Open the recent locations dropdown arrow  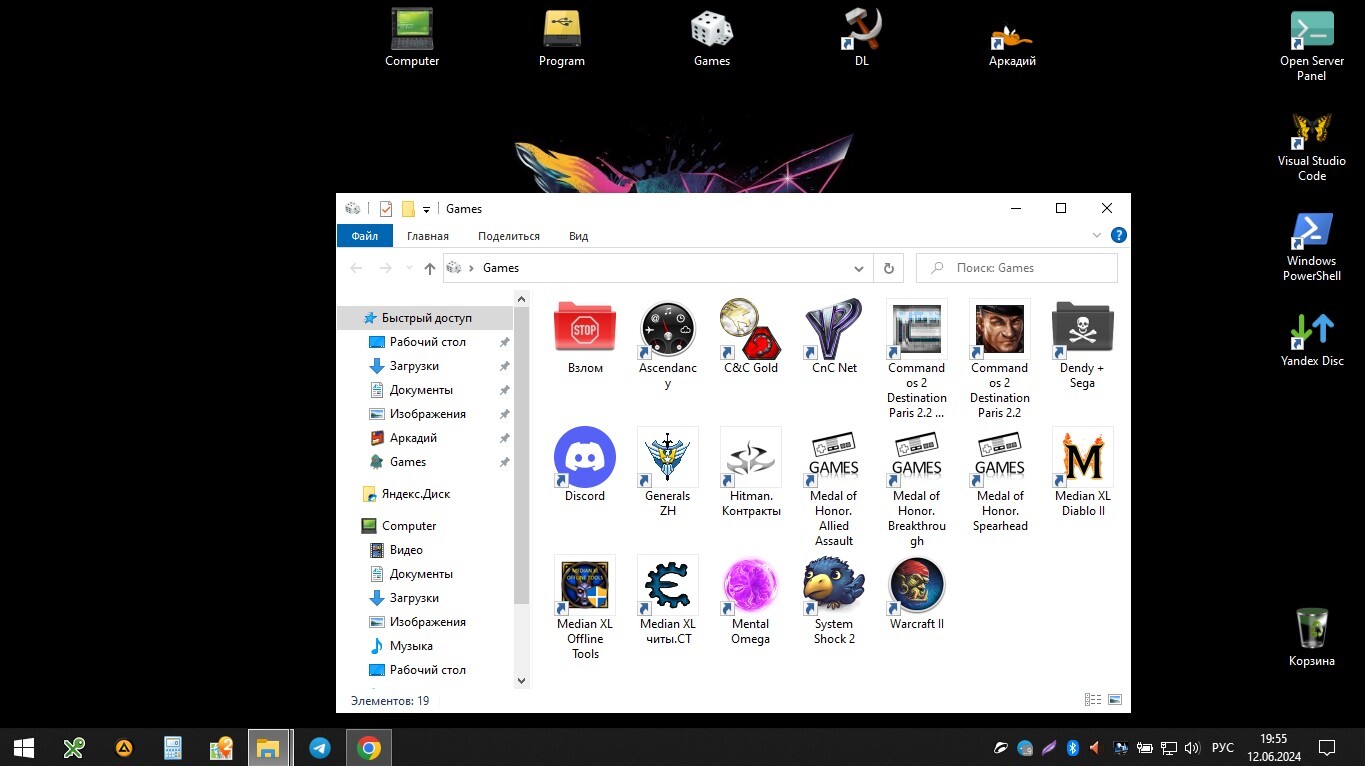coord(409,268)
